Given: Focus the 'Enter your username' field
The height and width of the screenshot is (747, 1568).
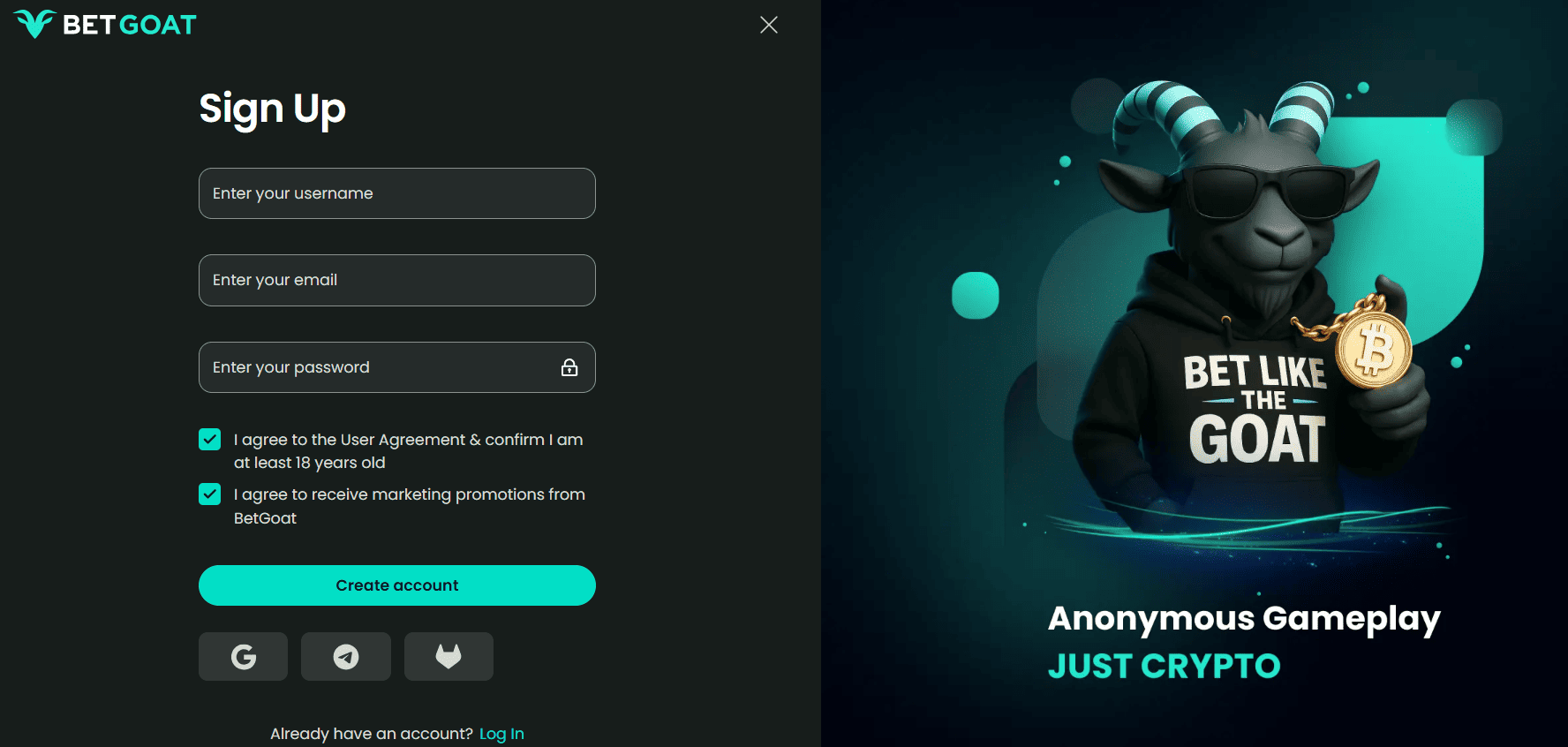Looking at the screenshot, I should coord(397,193).
